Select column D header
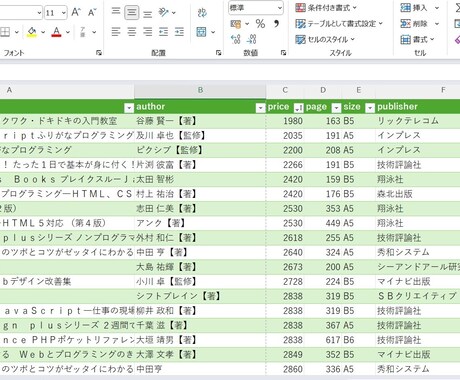Viewport: 460px width, 380px height. [323, 90]
